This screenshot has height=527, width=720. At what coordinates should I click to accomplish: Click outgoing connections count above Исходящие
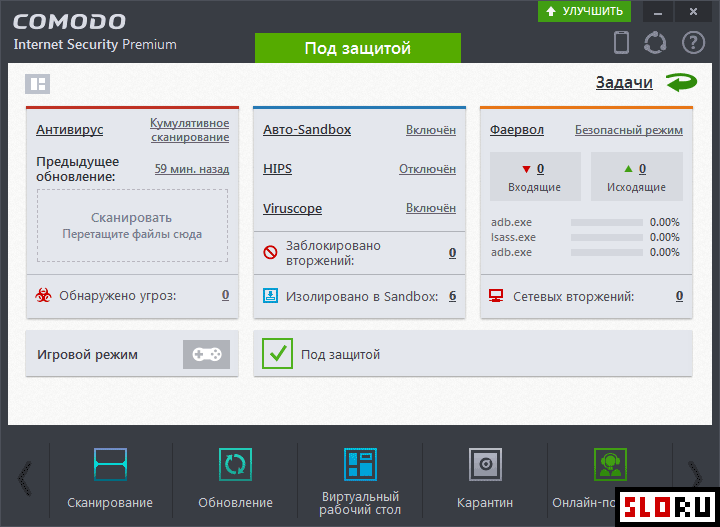coord(642,169)
